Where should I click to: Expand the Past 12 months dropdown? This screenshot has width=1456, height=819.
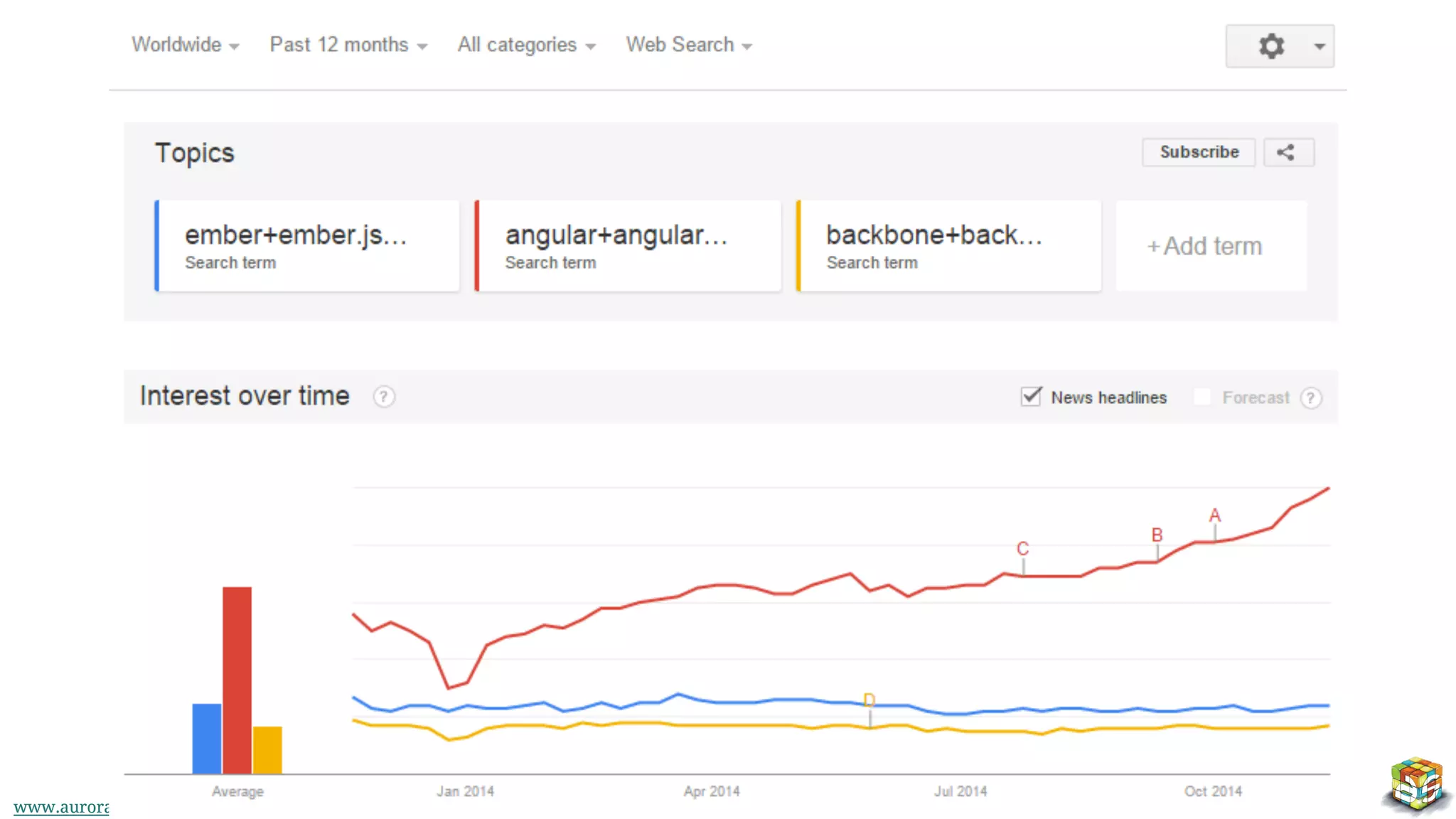tap(348, 45)
